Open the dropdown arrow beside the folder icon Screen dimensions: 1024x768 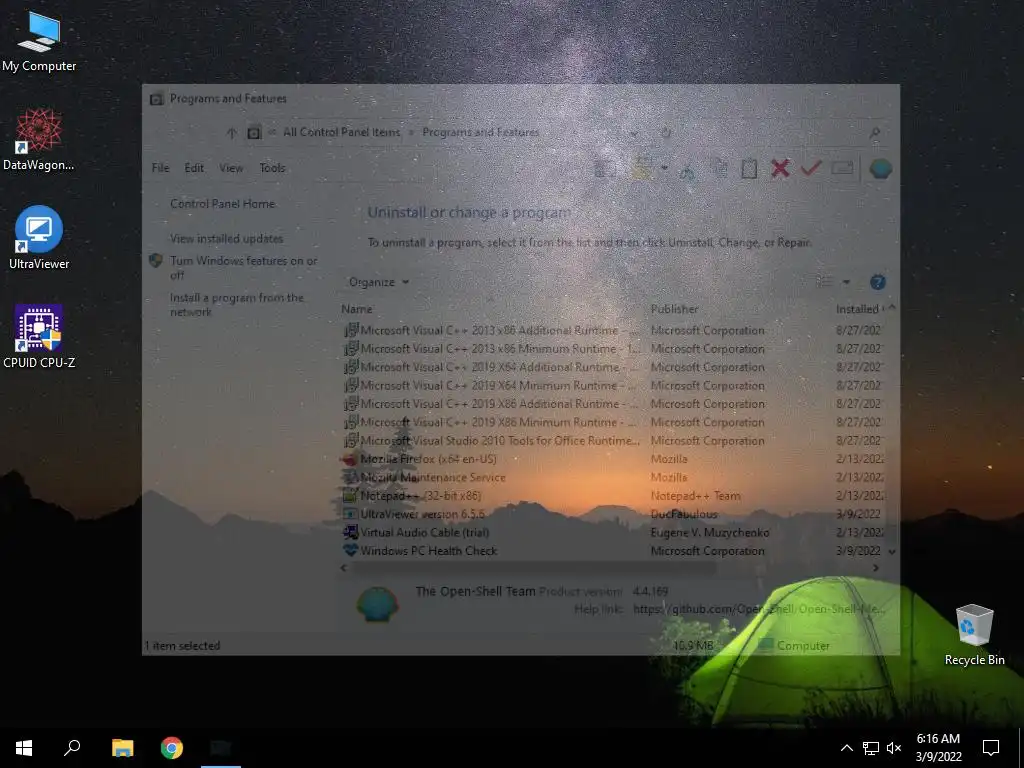tap(664, 168)
